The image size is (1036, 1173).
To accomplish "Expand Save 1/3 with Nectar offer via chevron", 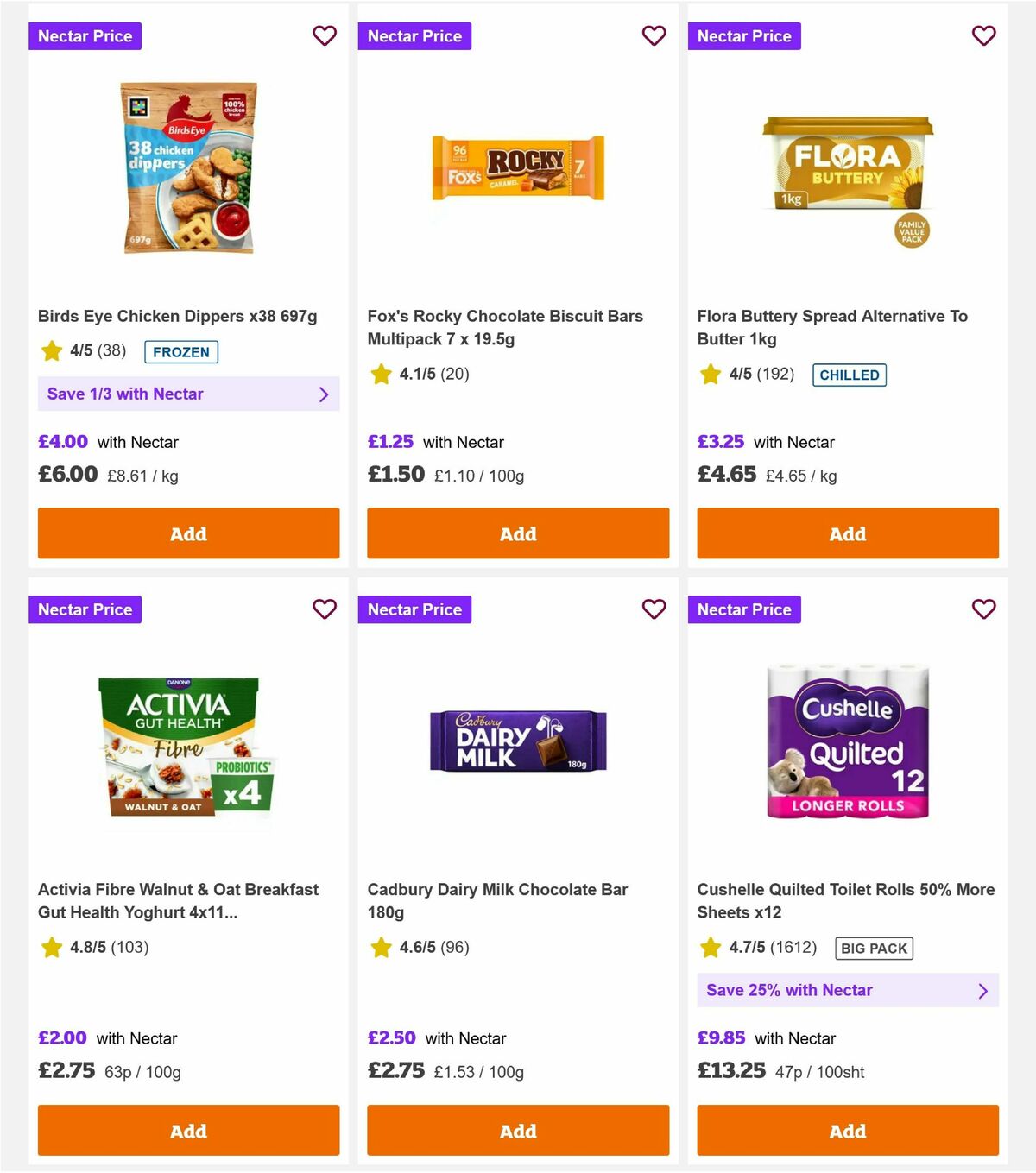I will point(325,394).
